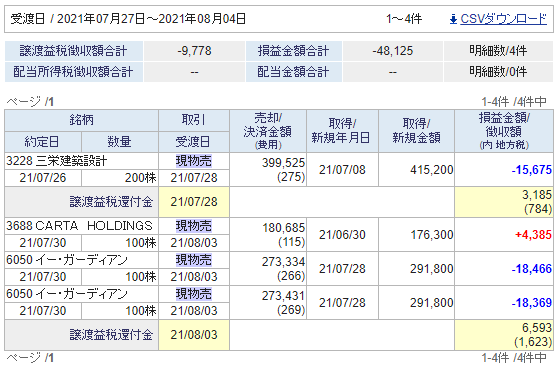The width and height of the screenshot is (560, 373).
Task: Open the CSVダウンロード link
Action: tap(503, 19)
